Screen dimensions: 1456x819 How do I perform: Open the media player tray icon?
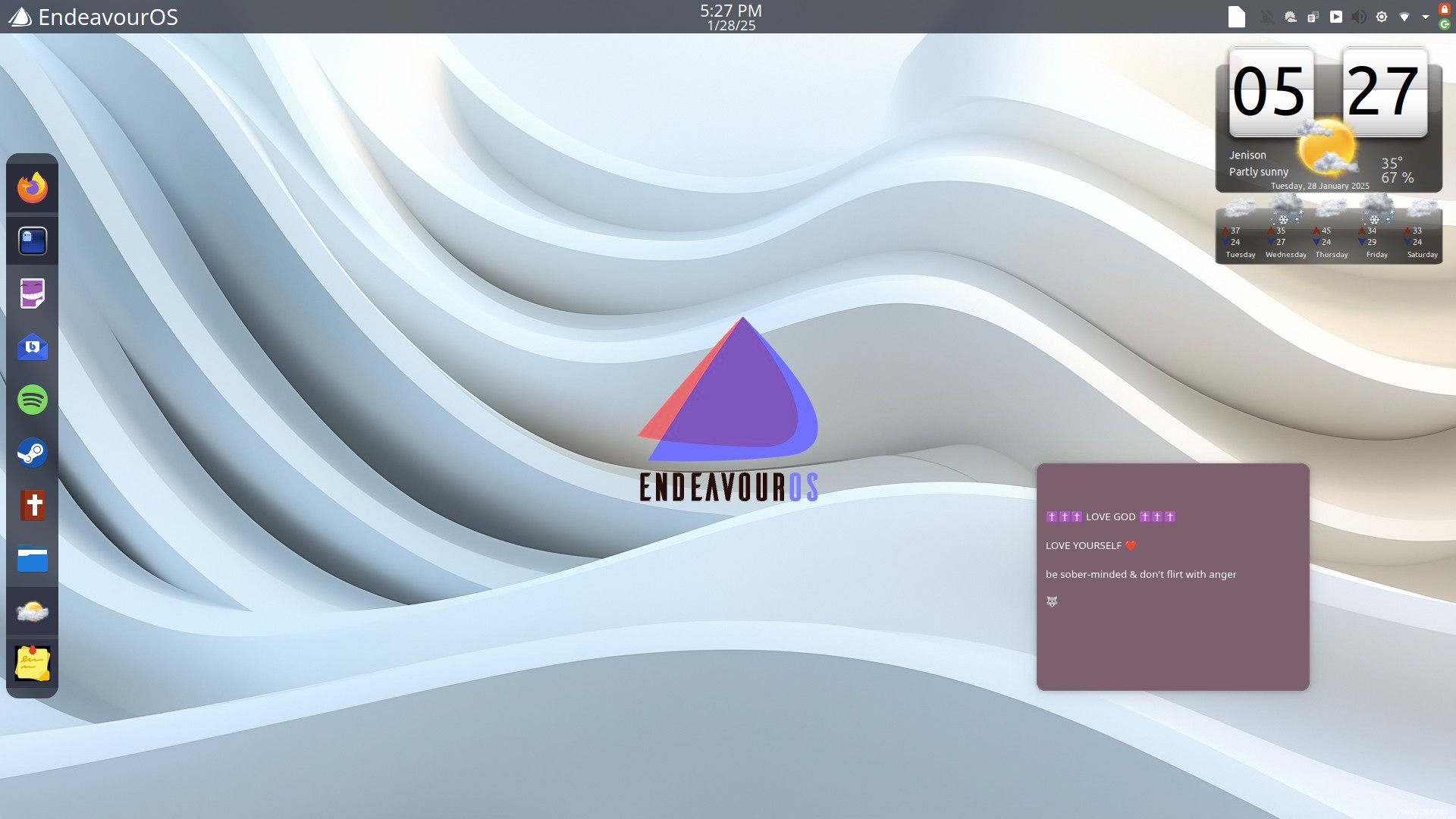(1336, 17)
